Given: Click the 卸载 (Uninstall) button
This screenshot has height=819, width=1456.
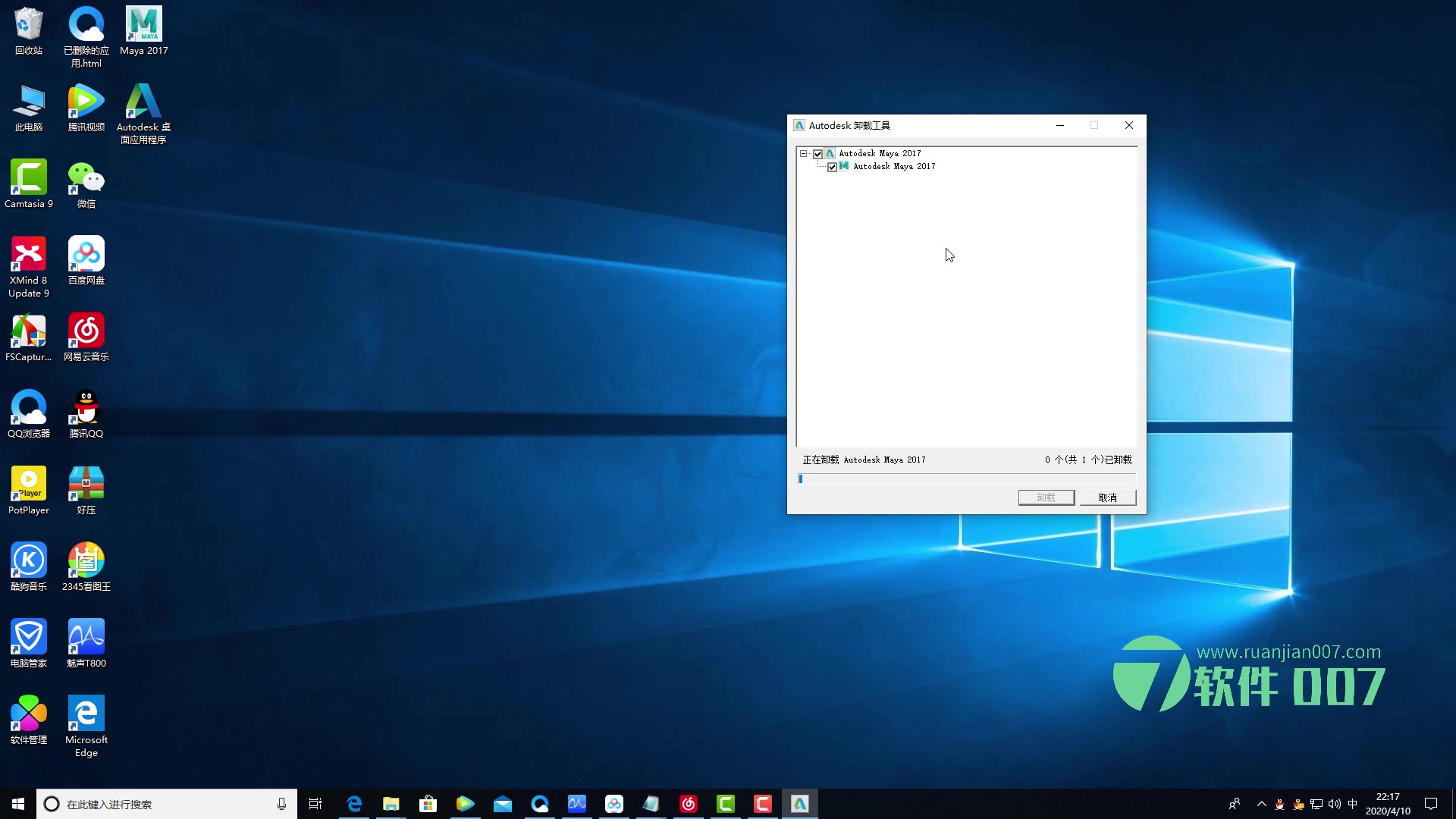Looking at the screenshot, I should point(1046,497).
